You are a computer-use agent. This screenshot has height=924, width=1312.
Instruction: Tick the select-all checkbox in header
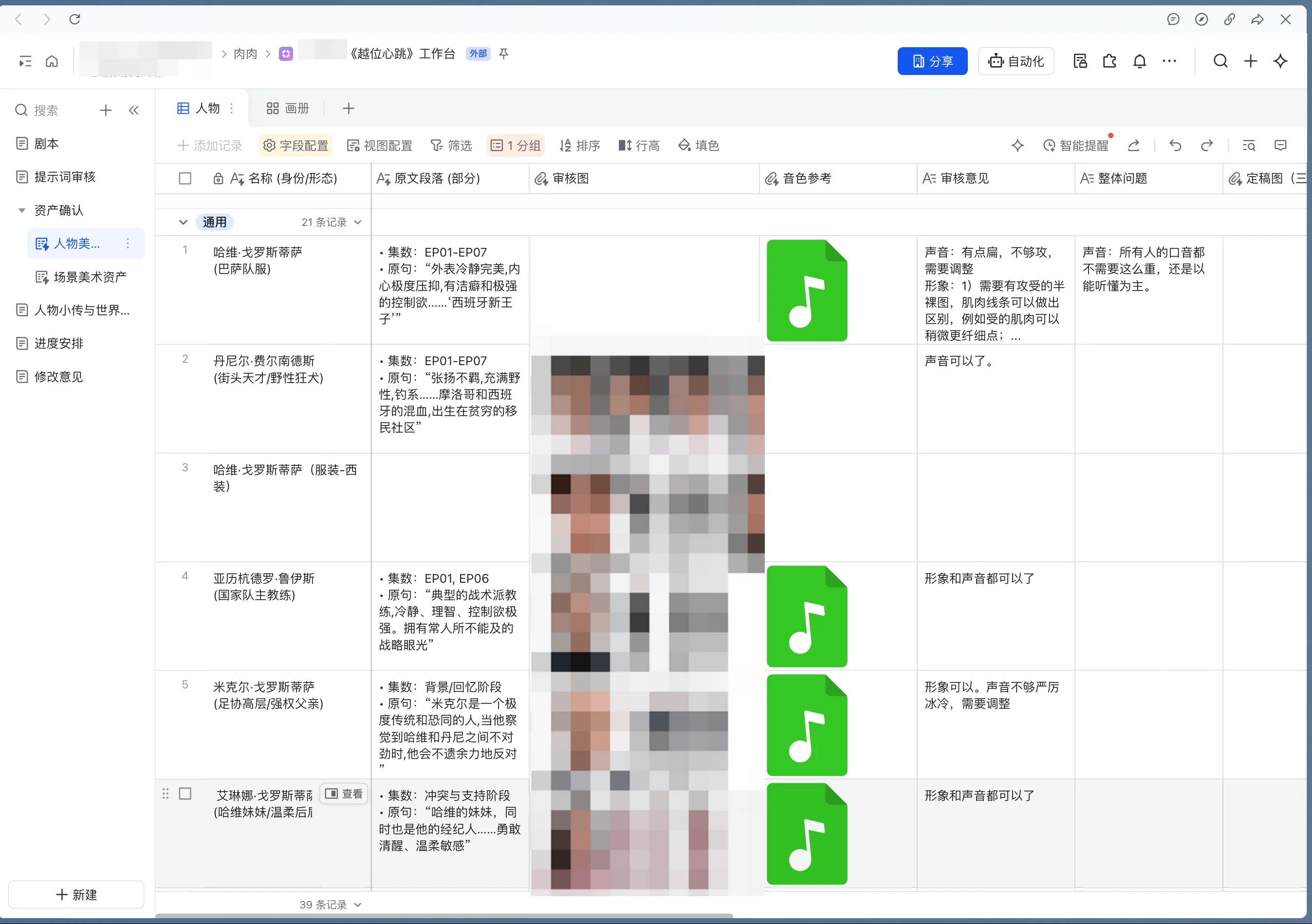[185, 179]
